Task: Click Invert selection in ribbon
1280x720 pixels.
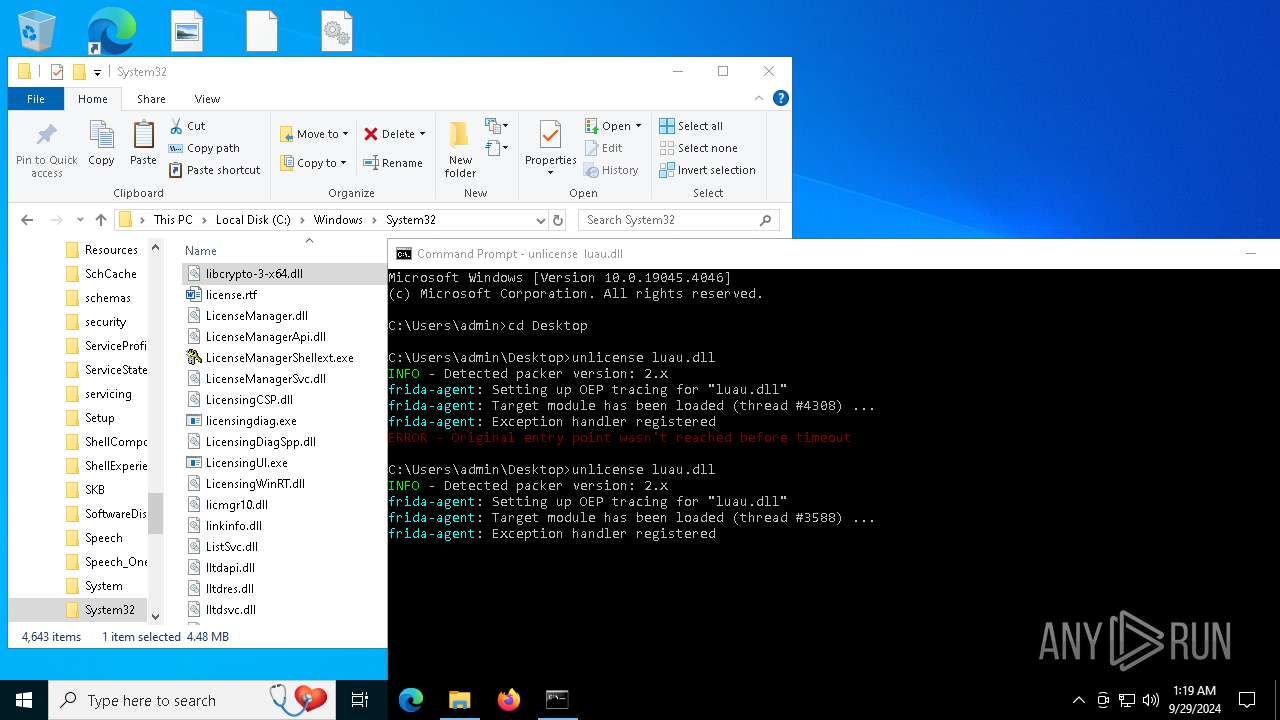Action: 707,170
